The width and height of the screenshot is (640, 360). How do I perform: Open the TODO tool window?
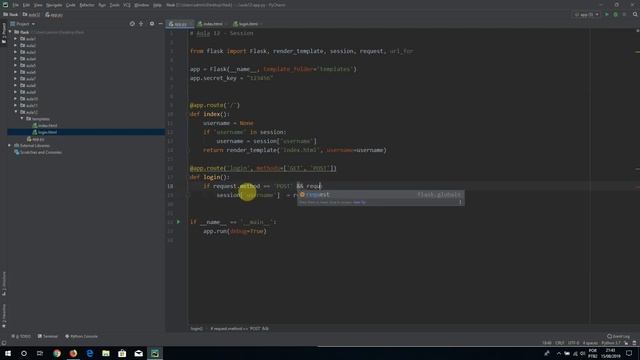tap(22, 336)
